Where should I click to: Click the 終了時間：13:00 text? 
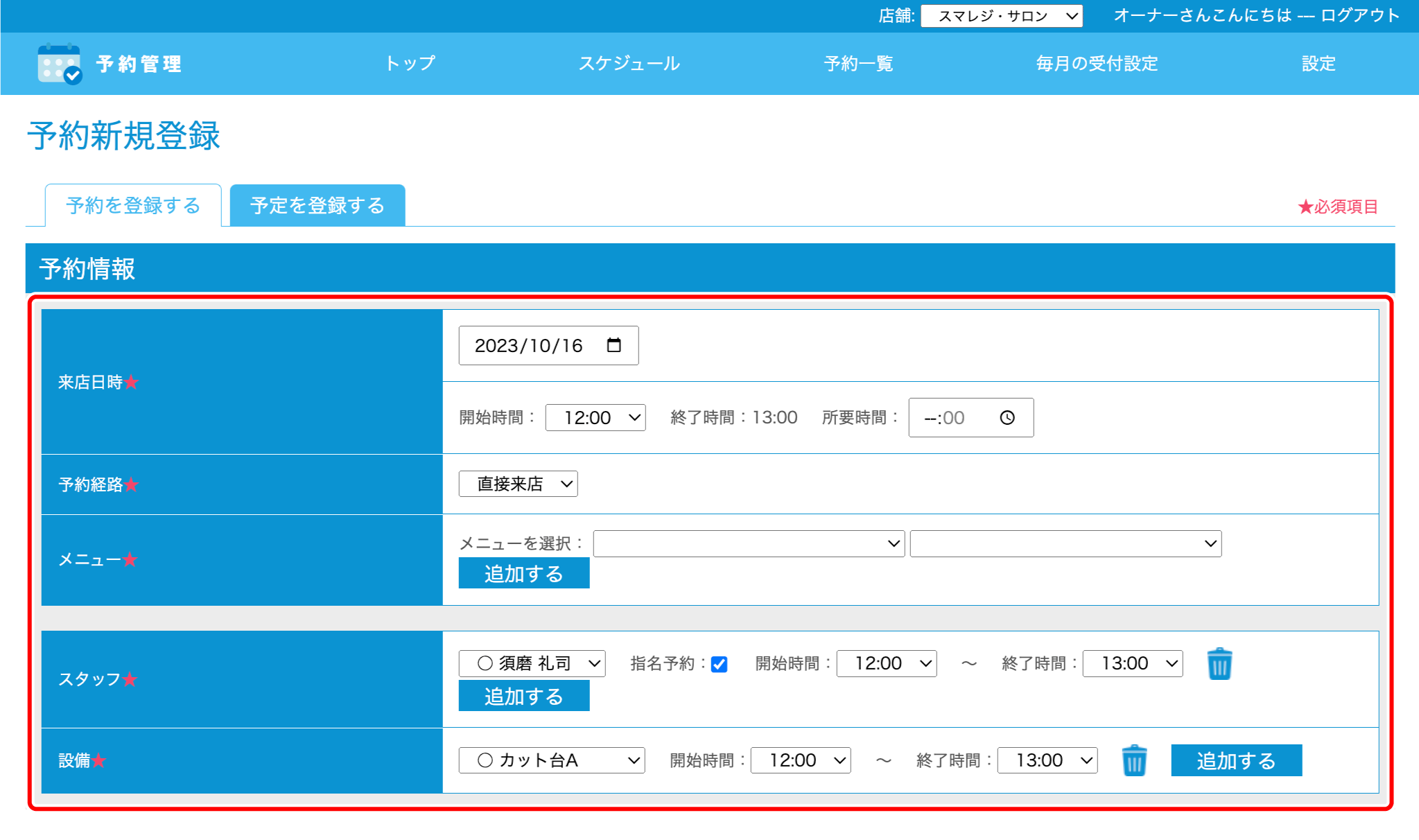[x=733, y=418]
